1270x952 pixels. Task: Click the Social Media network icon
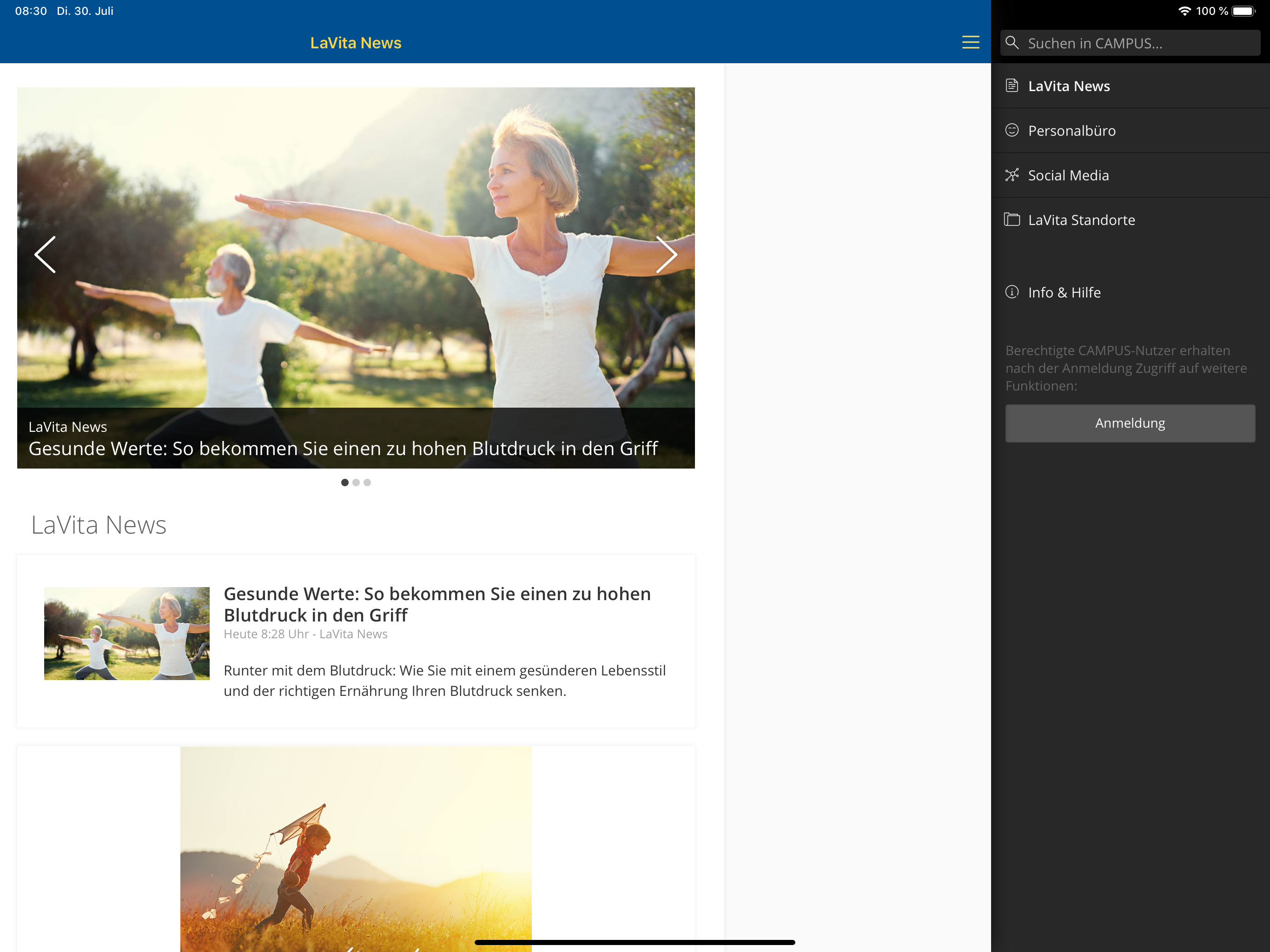tap(1012, 175)
